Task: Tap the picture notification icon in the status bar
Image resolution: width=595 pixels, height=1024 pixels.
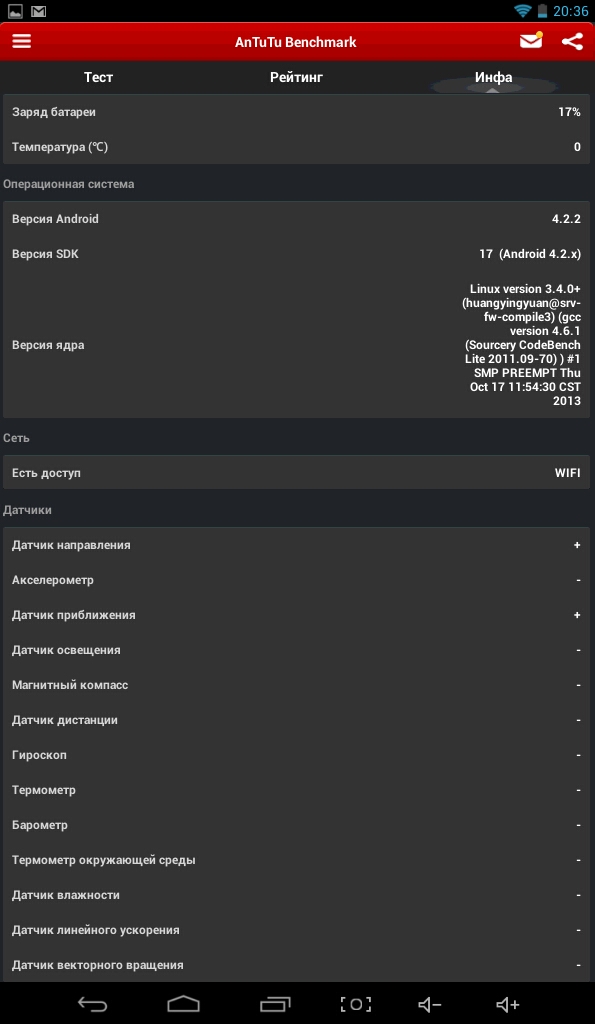Action: click(15, 11)
